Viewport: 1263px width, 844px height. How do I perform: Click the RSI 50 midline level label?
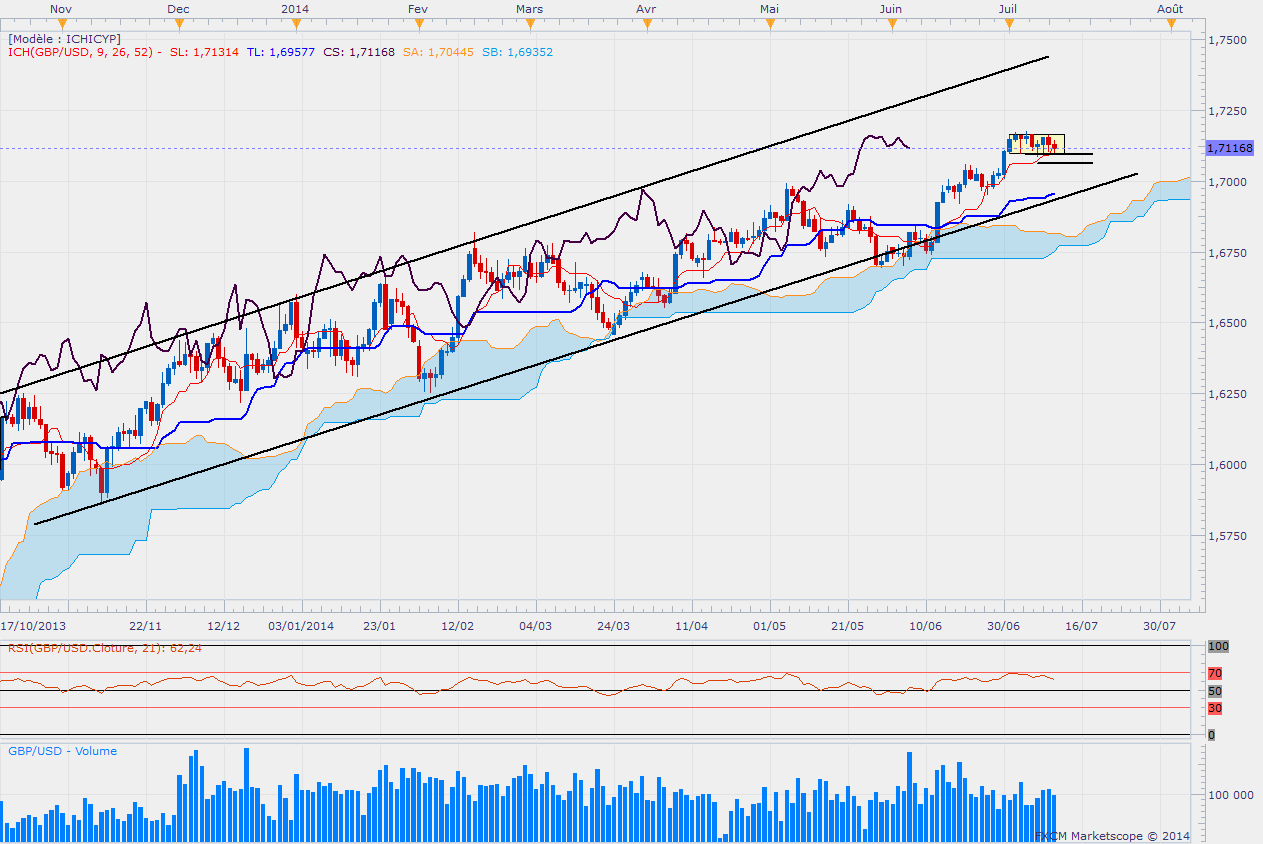click(x=1213, y=691)
